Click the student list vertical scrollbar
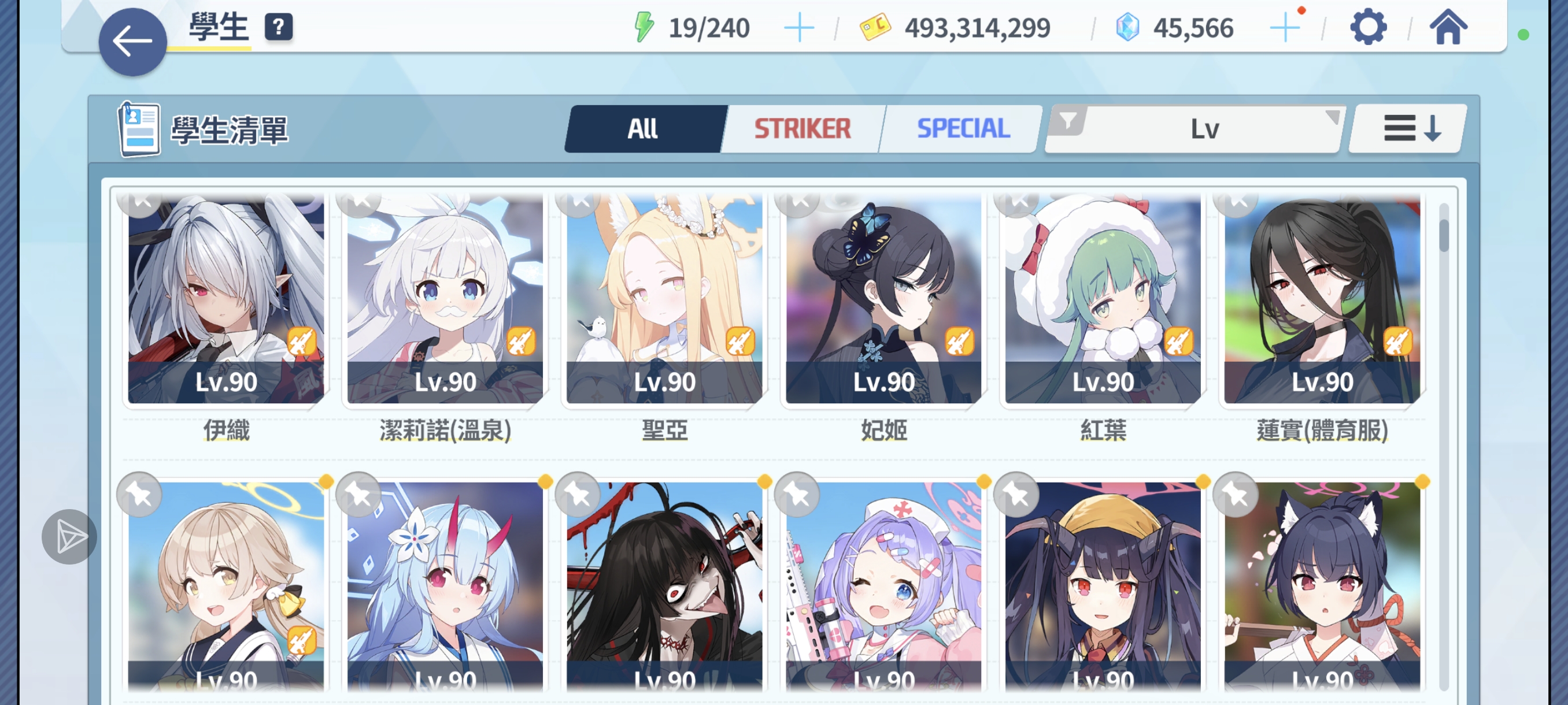1568x705 pixels. [x=1444, y=447]
